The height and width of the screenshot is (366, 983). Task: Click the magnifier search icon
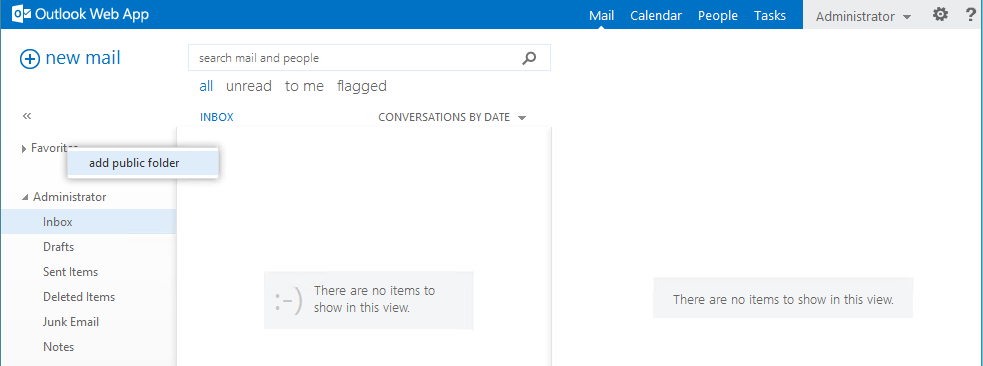click(529, 58)
